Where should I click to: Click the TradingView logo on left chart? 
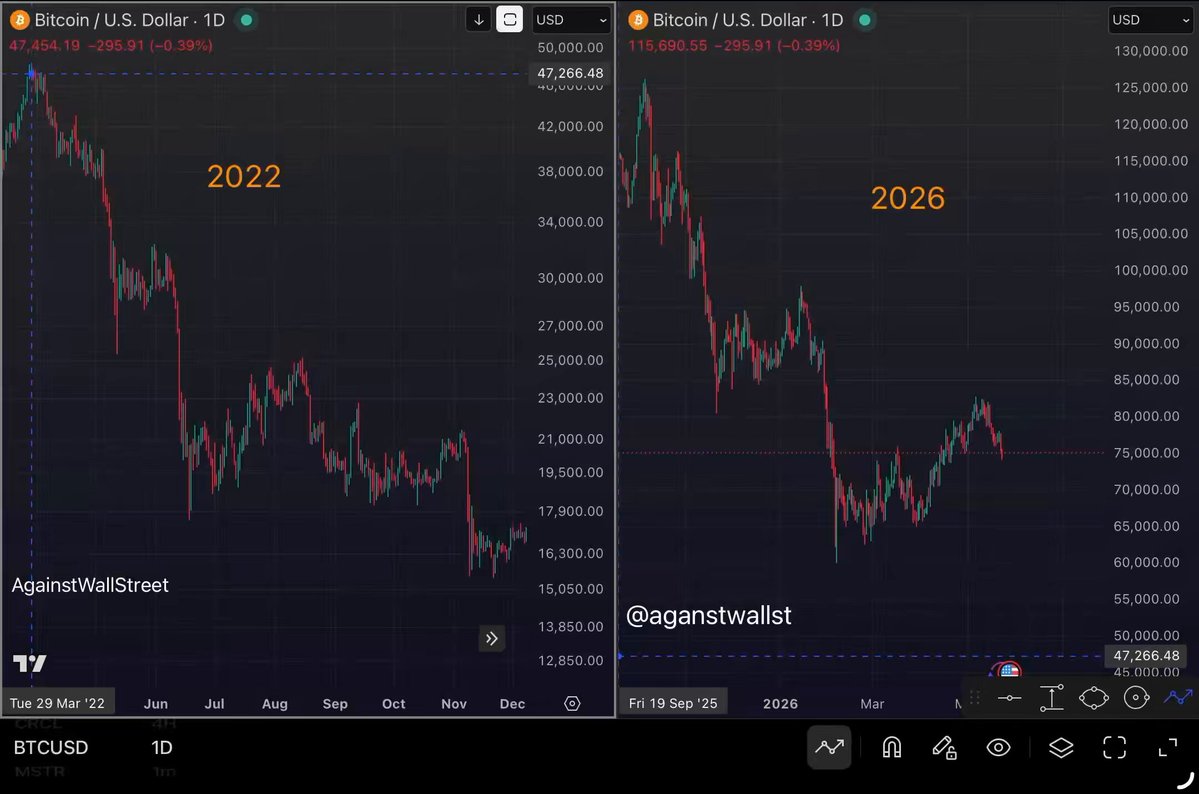coord(30,663)
